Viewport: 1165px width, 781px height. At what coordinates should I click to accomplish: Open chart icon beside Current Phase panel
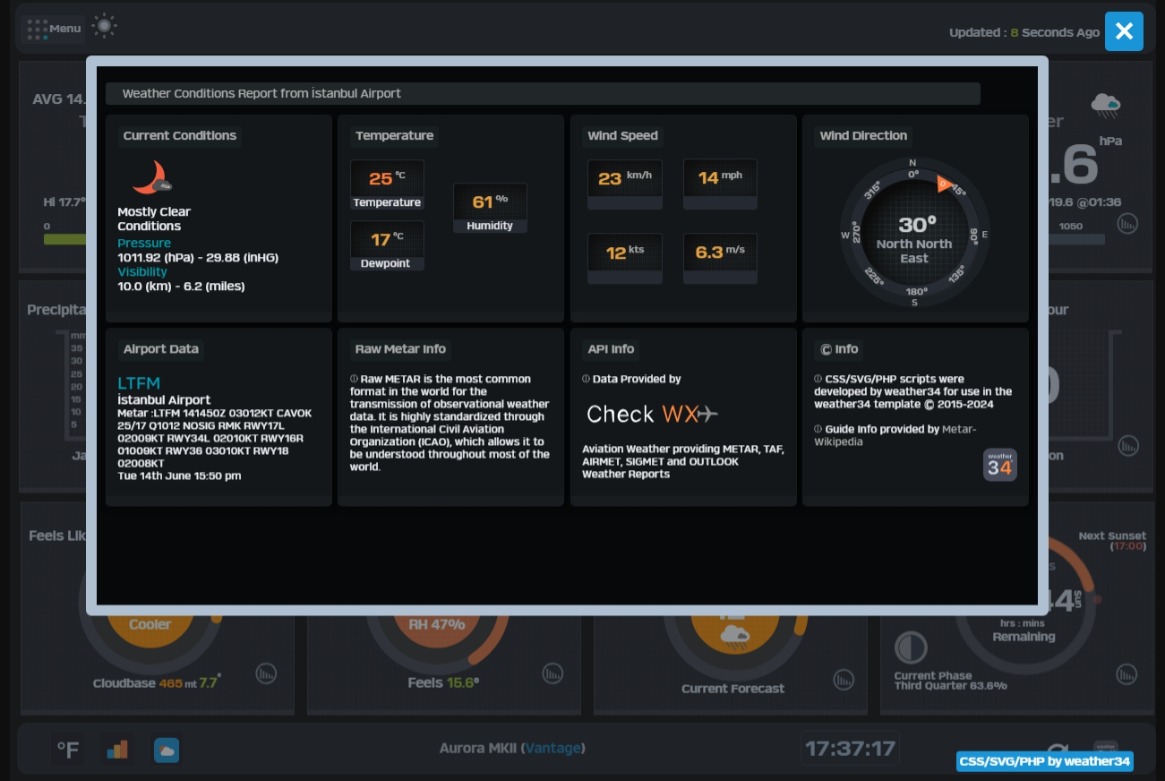1126,674
